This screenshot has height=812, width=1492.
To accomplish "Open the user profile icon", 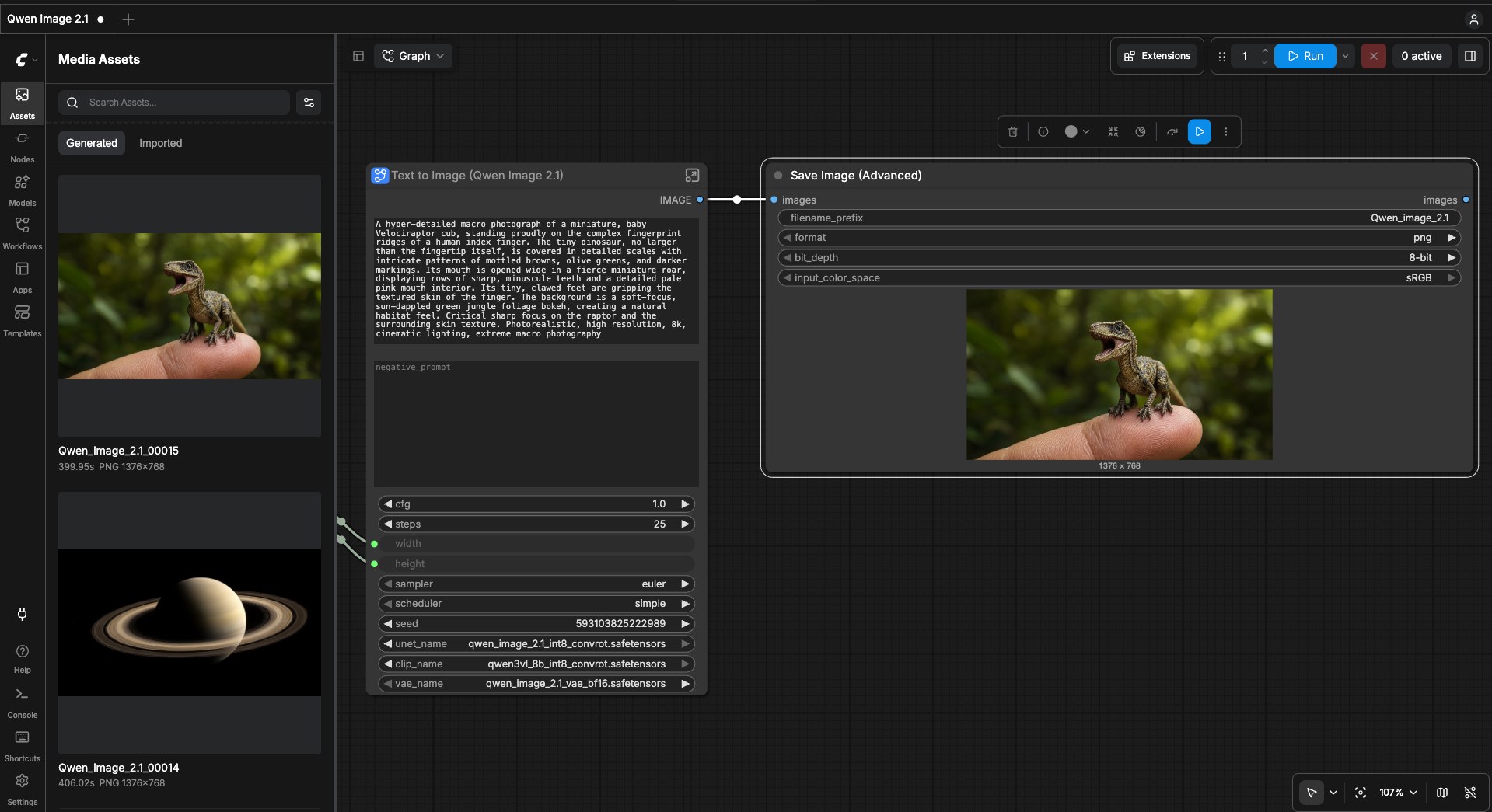I will pos(1473,19).
